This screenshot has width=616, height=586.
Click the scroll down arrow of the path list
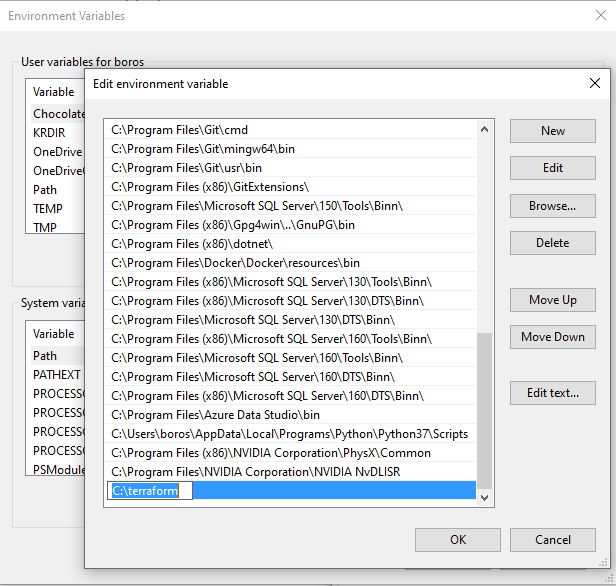tap(484, 498)
